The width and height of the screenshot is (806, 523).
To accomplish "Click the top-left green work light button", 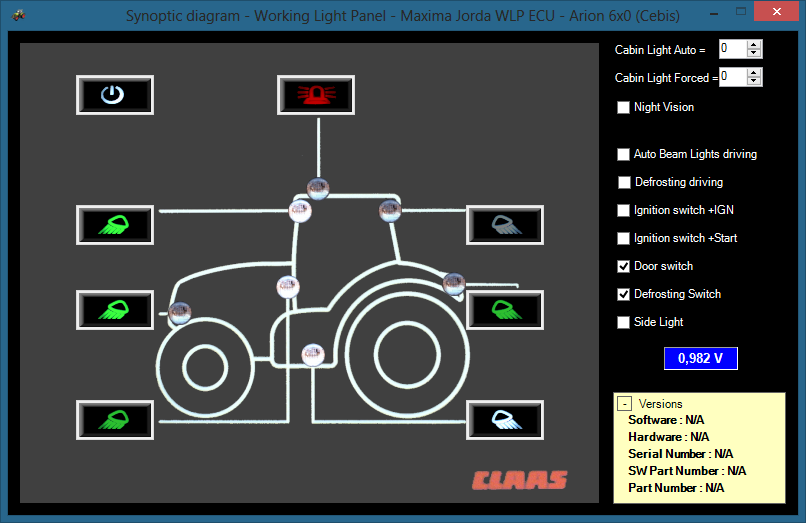I will coord(115,225).
